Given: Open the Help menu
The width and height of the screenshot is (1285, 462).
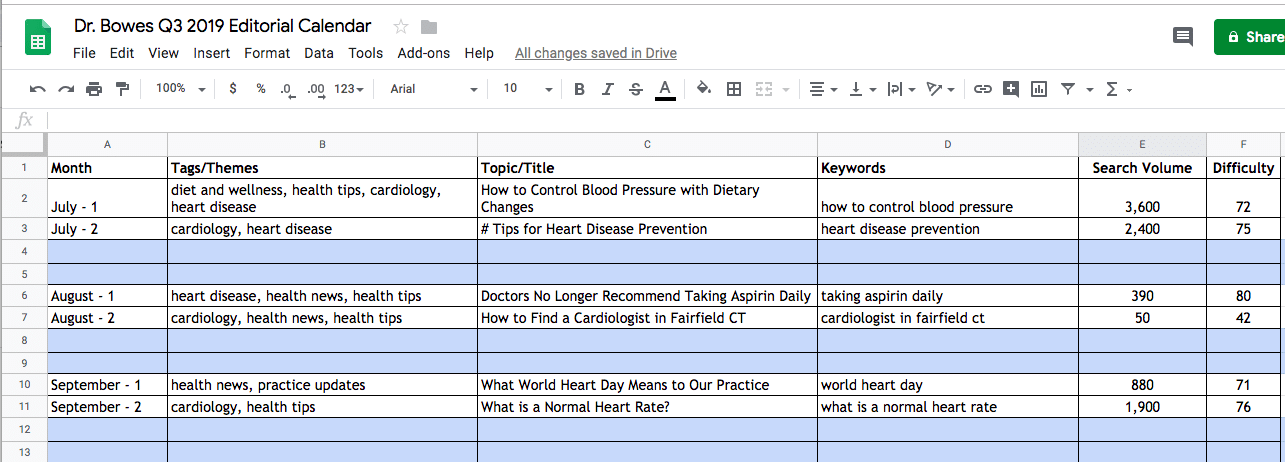Looking at the screenshot, I should pos(479,53).
